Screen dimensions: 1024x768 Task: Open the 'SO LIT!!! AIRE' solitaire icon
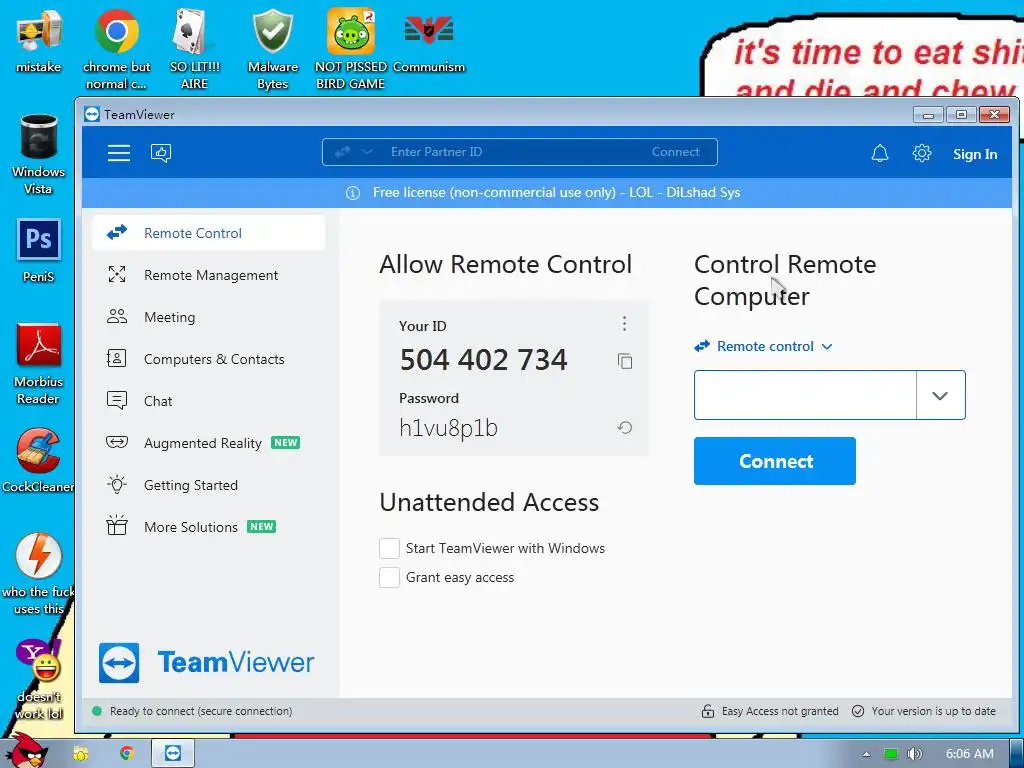194,49
